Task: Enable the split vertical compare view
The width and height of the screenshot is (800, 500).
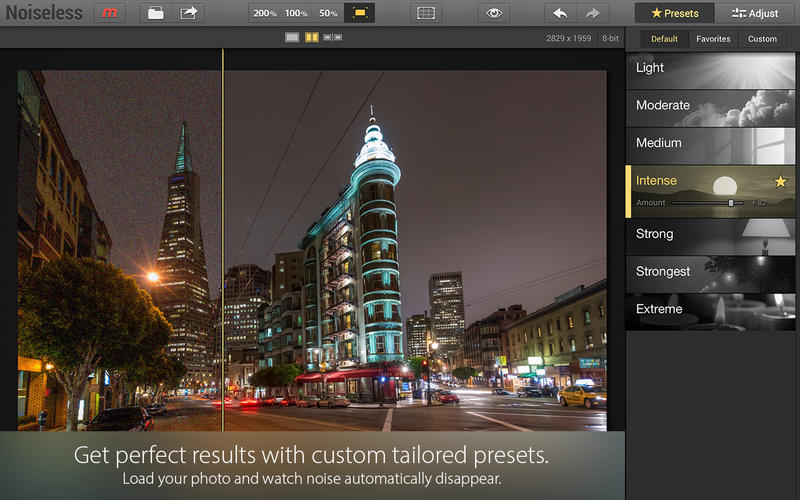Action: 312,38
